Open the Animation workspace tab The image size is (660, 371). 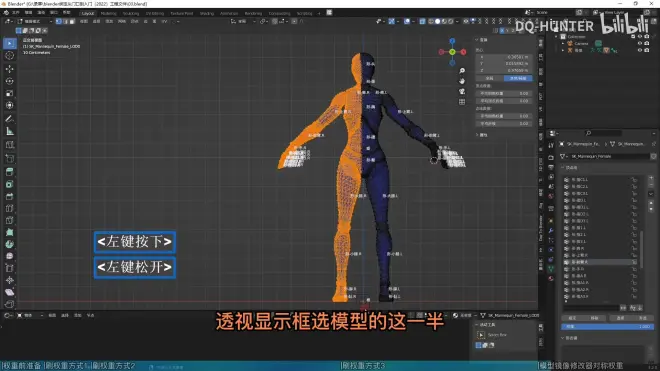click(229, 13)
